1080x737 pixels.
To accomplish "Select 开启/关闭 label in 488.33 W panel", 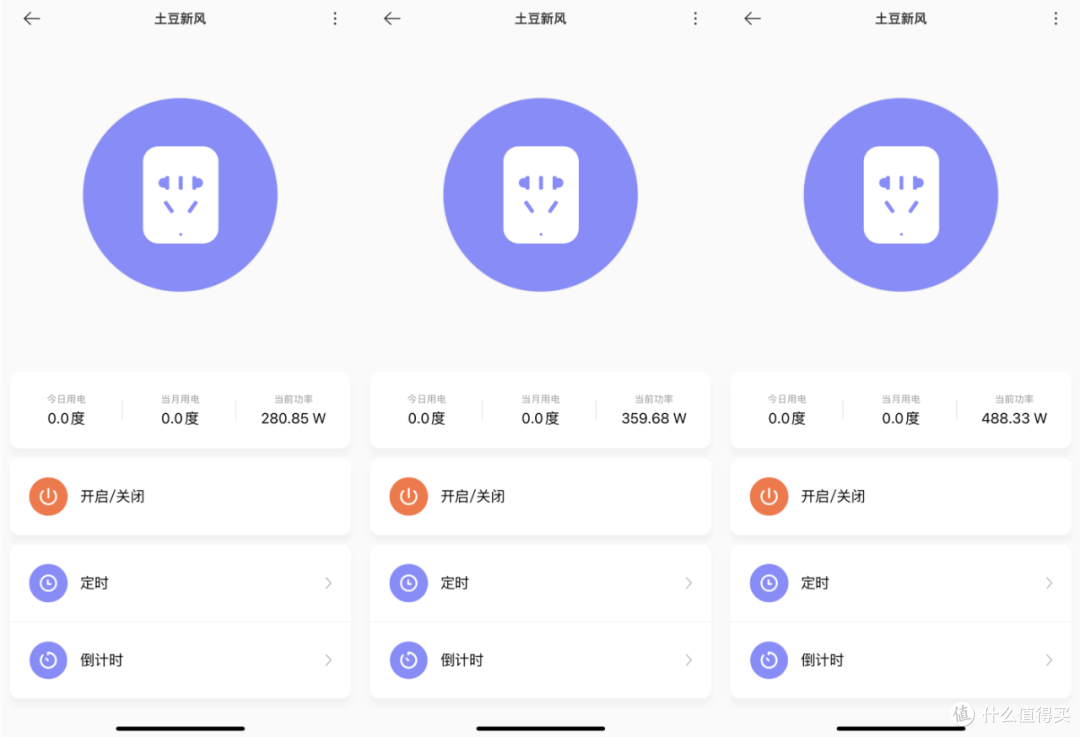I will (x=833, y=497).
